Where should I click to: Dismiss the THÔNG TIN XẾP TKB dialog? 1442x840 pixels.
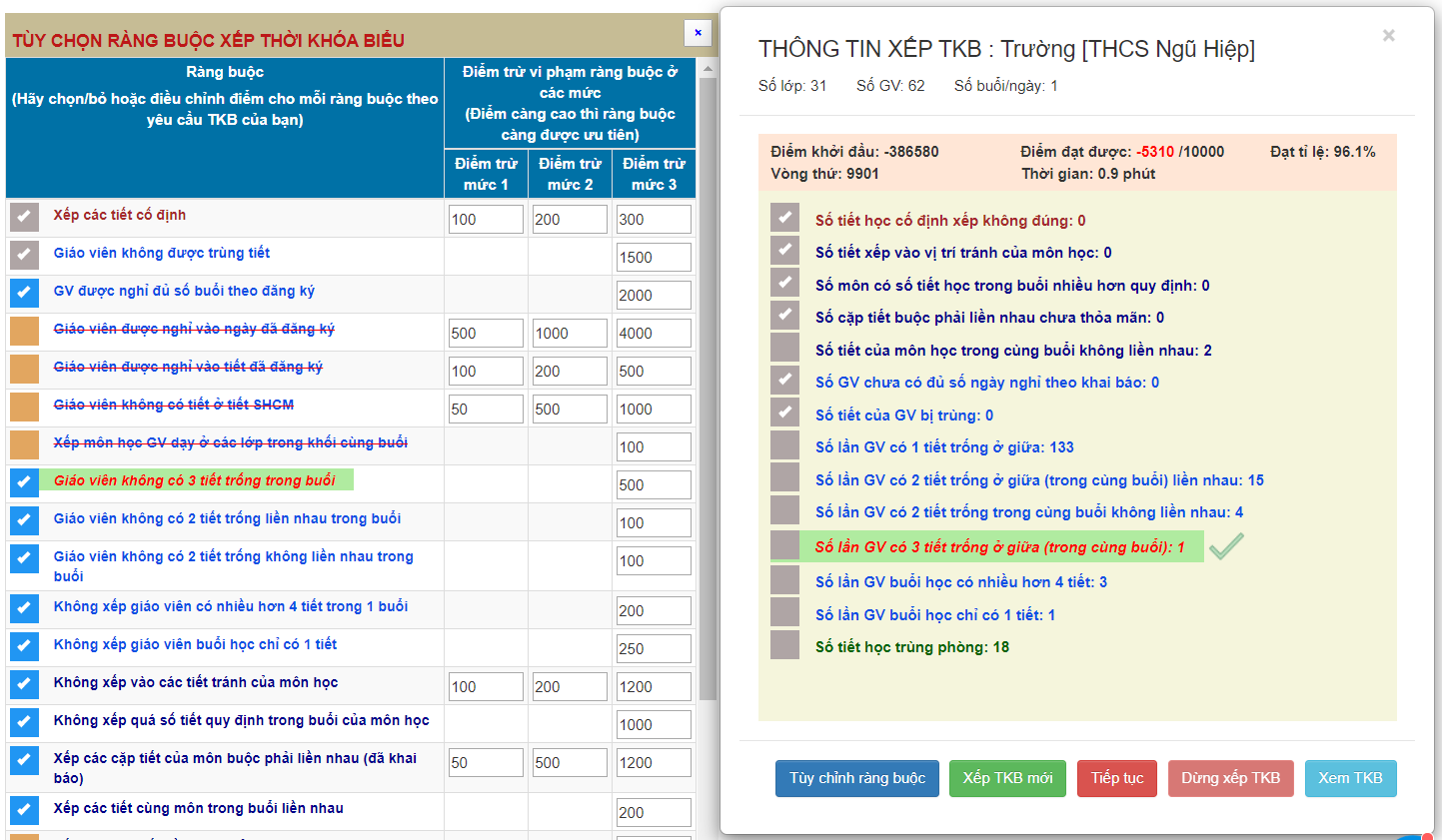1388,36
